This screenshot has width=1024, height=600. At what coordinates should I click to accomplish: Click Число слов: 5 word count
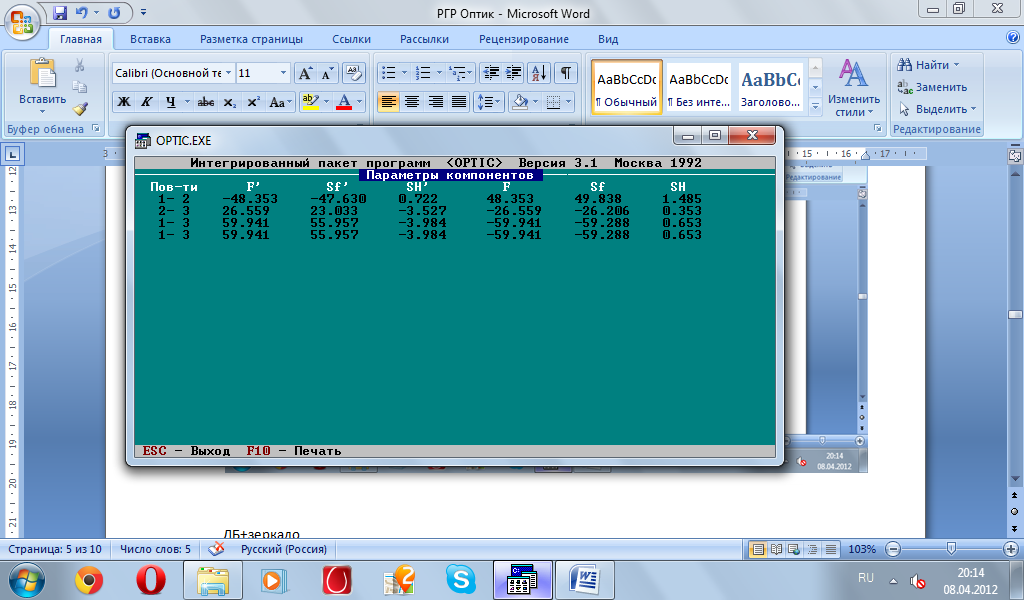click(x=155, y=549)
